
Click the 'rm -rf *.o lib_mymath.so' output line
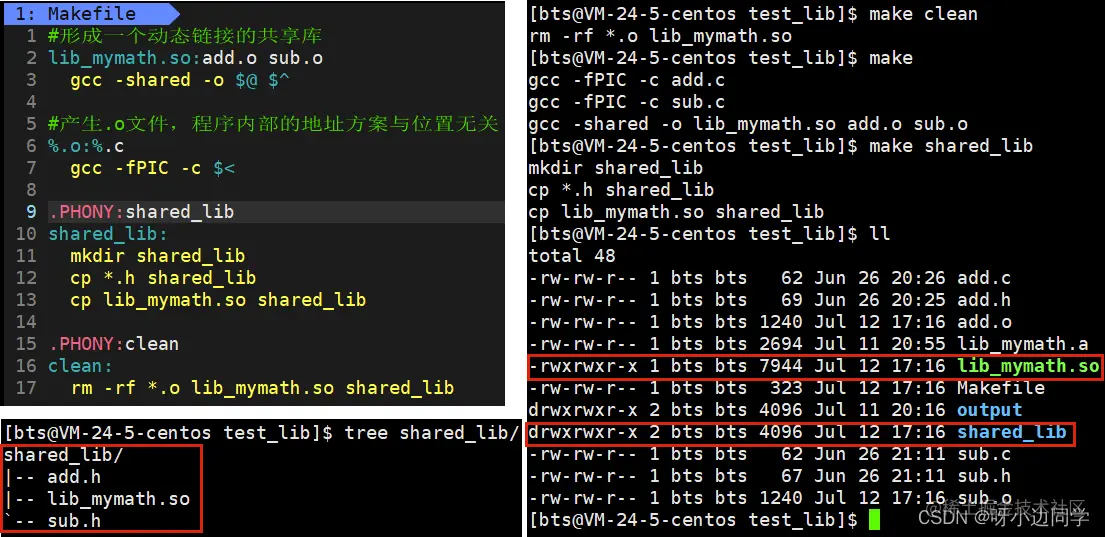(660, 35)
